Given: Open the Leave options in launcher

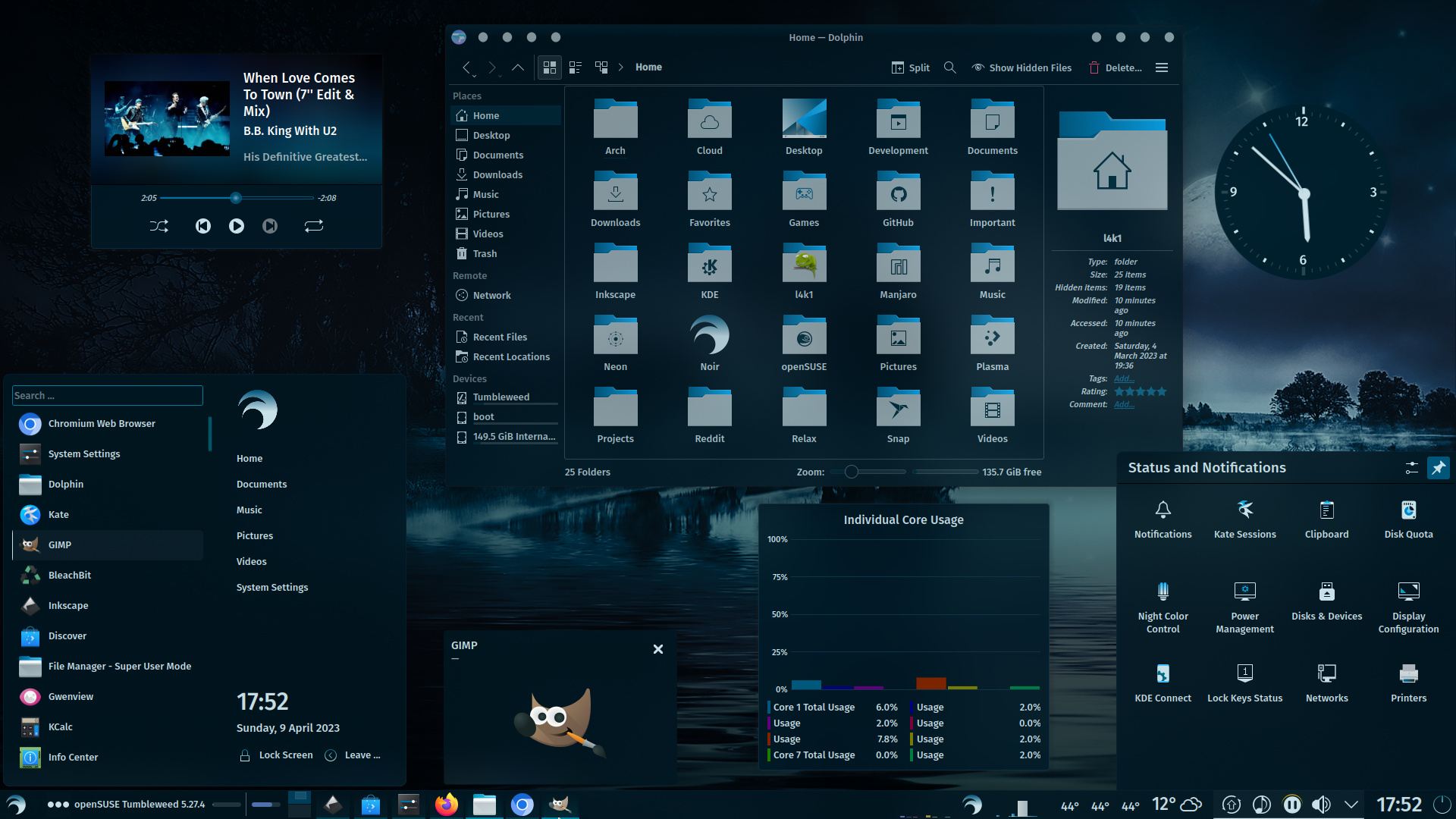Looking at the screenshot, I should tap(353, 755).
